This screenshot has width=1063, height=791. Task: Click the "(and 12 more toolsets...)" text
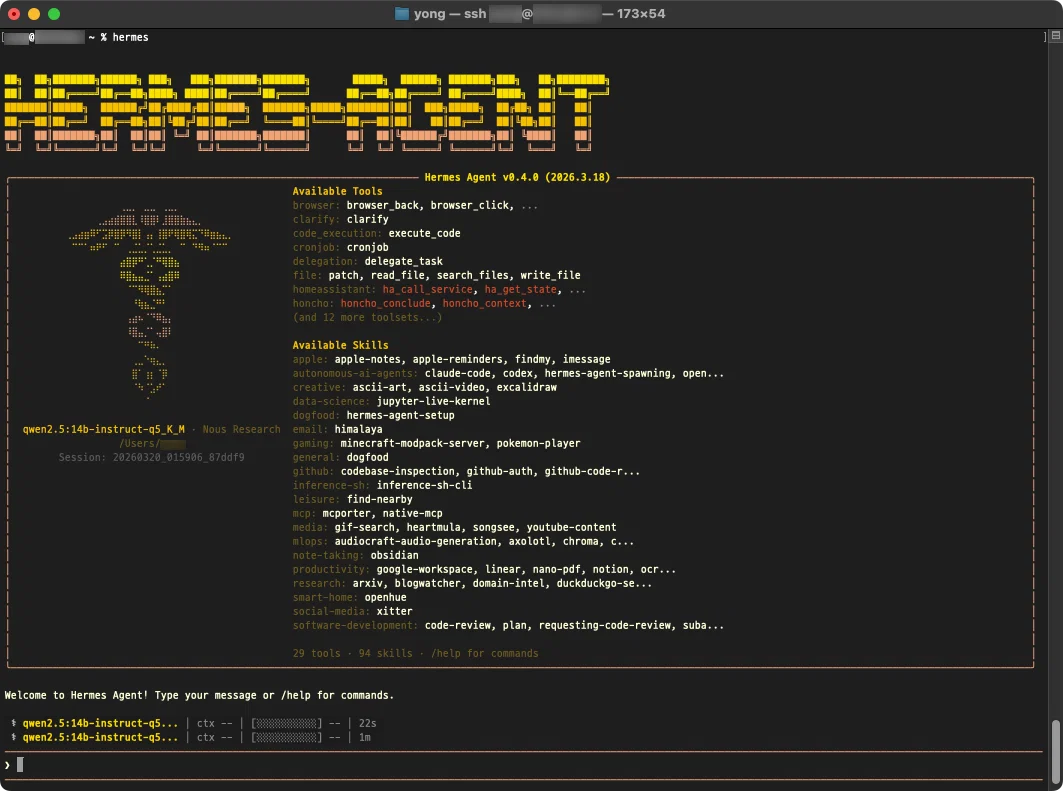367,317
